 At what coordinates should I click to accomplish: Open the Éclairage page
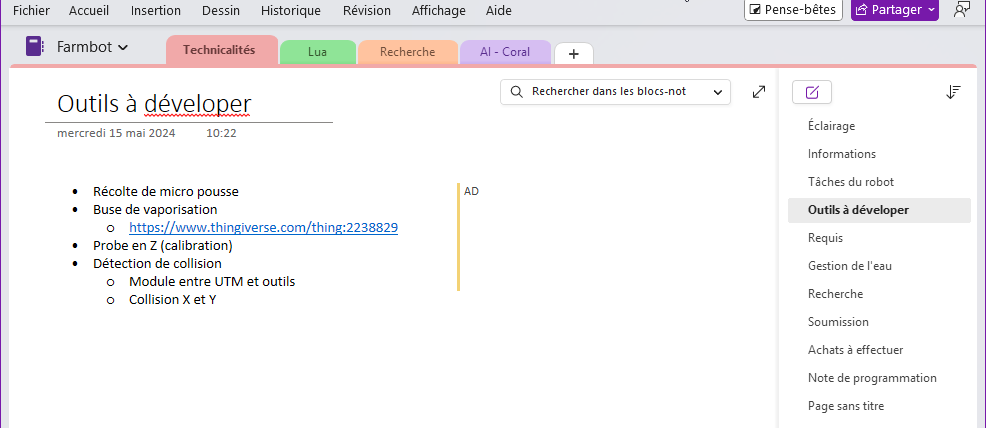pyautogui.click(x=879, y=126)
